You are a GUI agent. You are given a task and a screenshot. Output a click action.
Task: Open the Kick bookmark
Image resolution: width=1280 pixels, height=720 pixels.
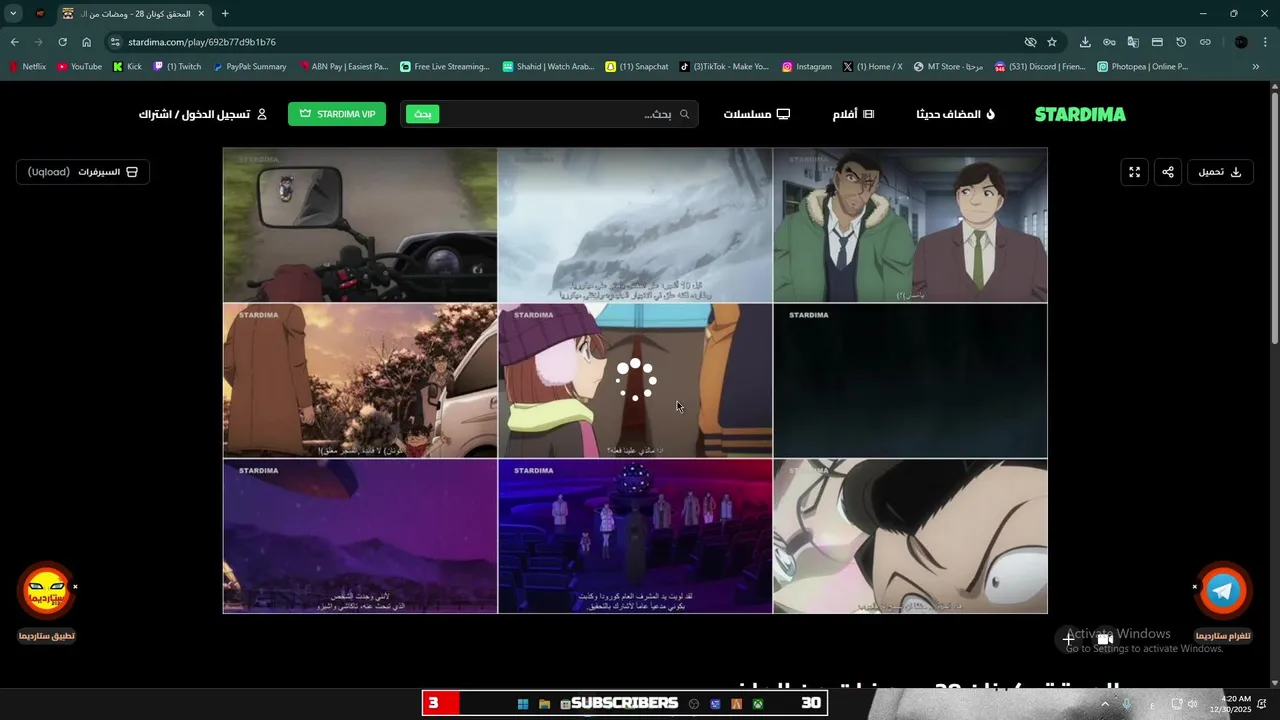click(127, 67)
